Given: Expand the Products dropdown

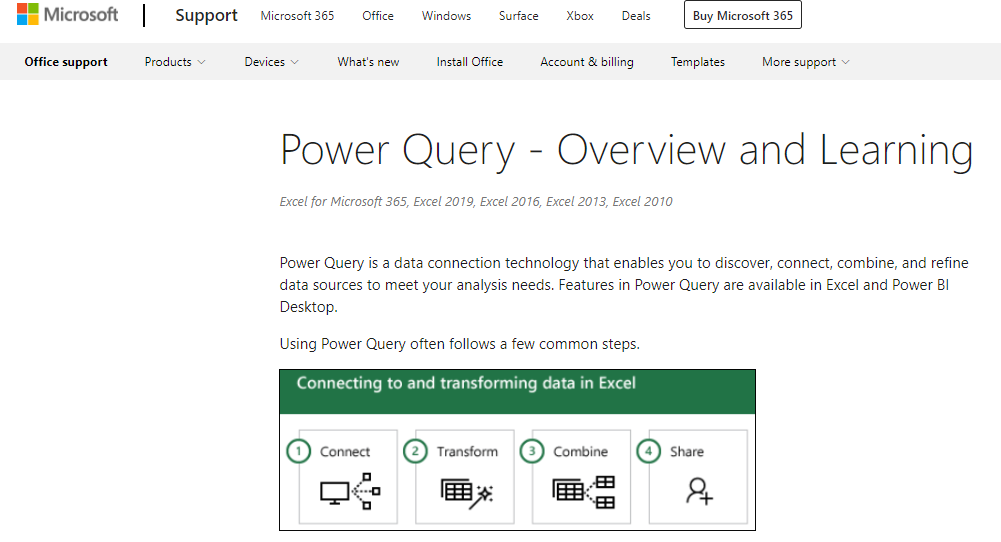Looking at the screenshot, I should pyautogui.click(x=175, y=62).
